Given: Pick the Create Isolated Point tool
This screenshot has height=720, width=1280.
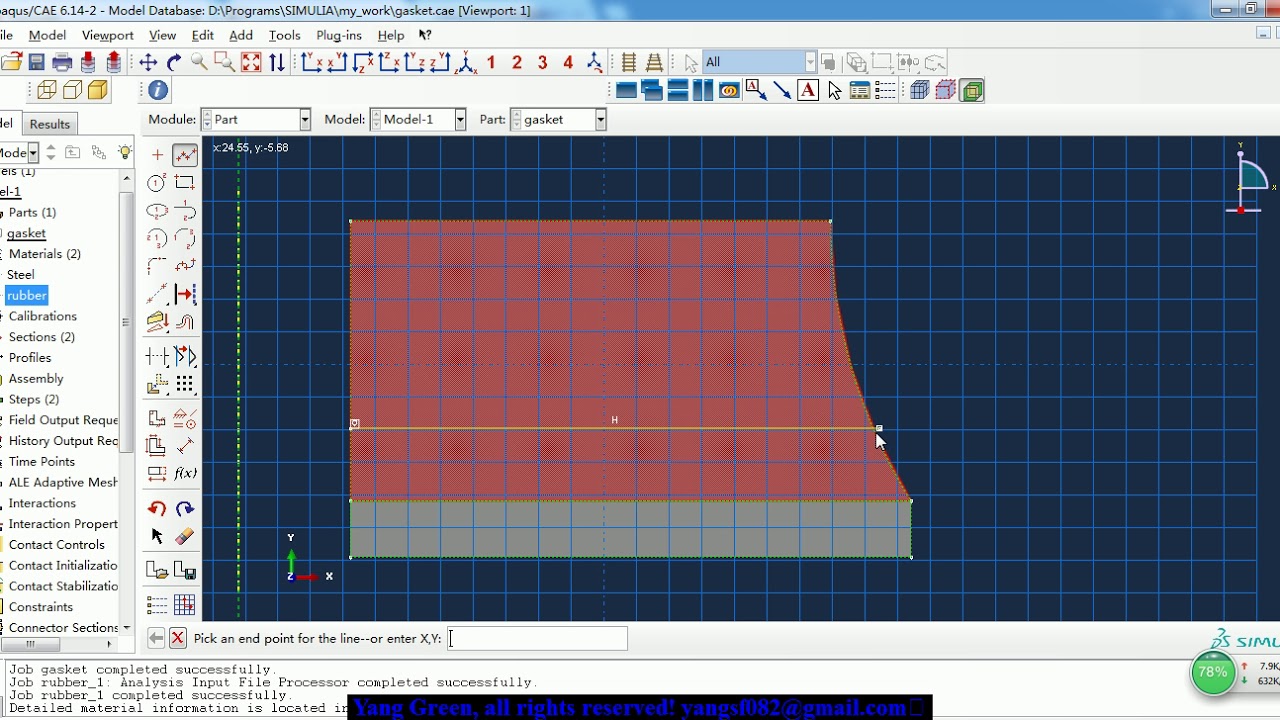Looking at the screenshot, I should [x=157, y=155].
